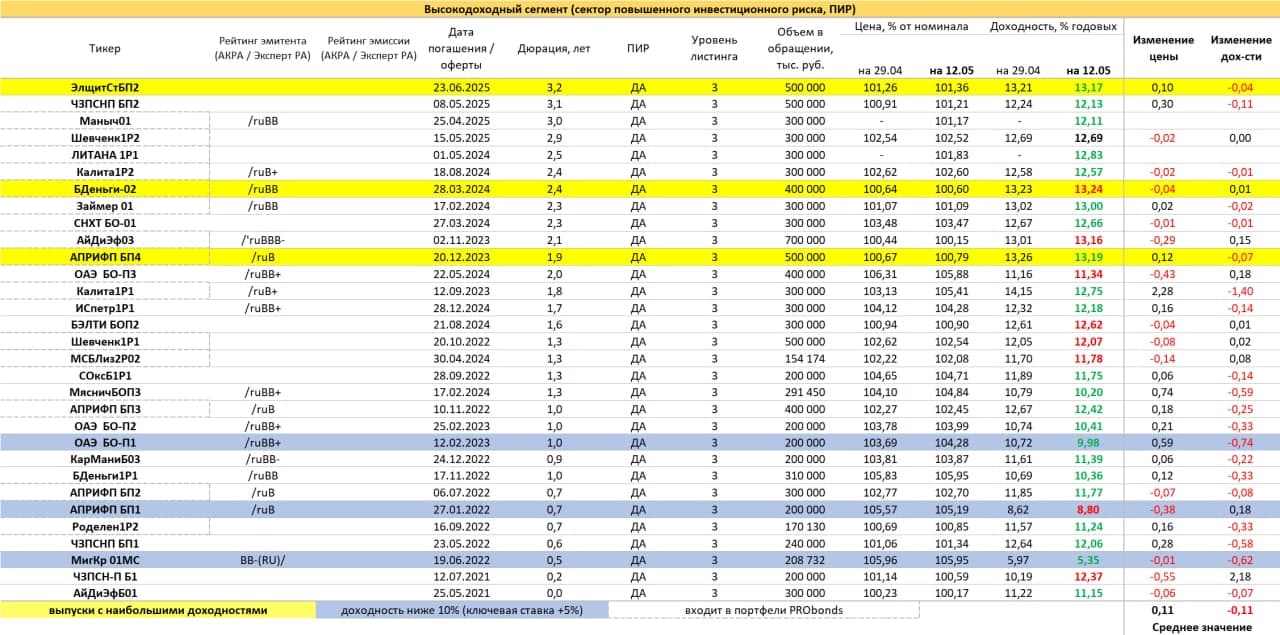
Task: Click the yellow legend 'выпуски с наибольшими доходностями'
Action: pyautogui.click(x=157, y=609)
